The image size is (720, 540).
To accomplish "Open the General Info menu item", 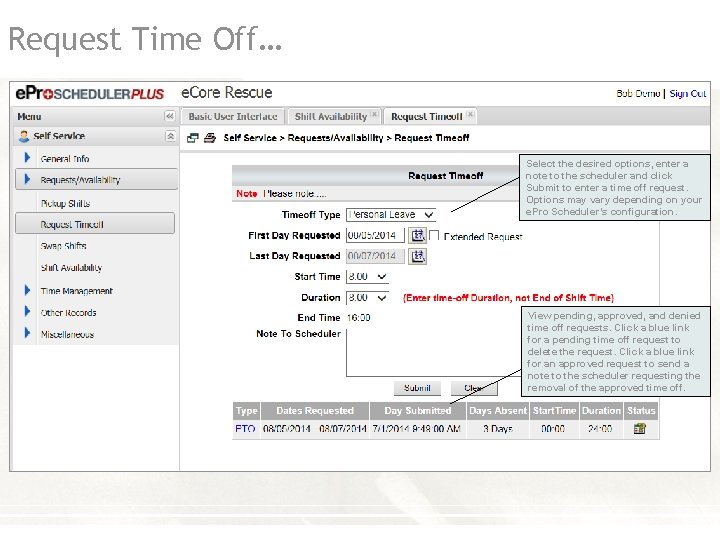I will [x=65, y=159].
